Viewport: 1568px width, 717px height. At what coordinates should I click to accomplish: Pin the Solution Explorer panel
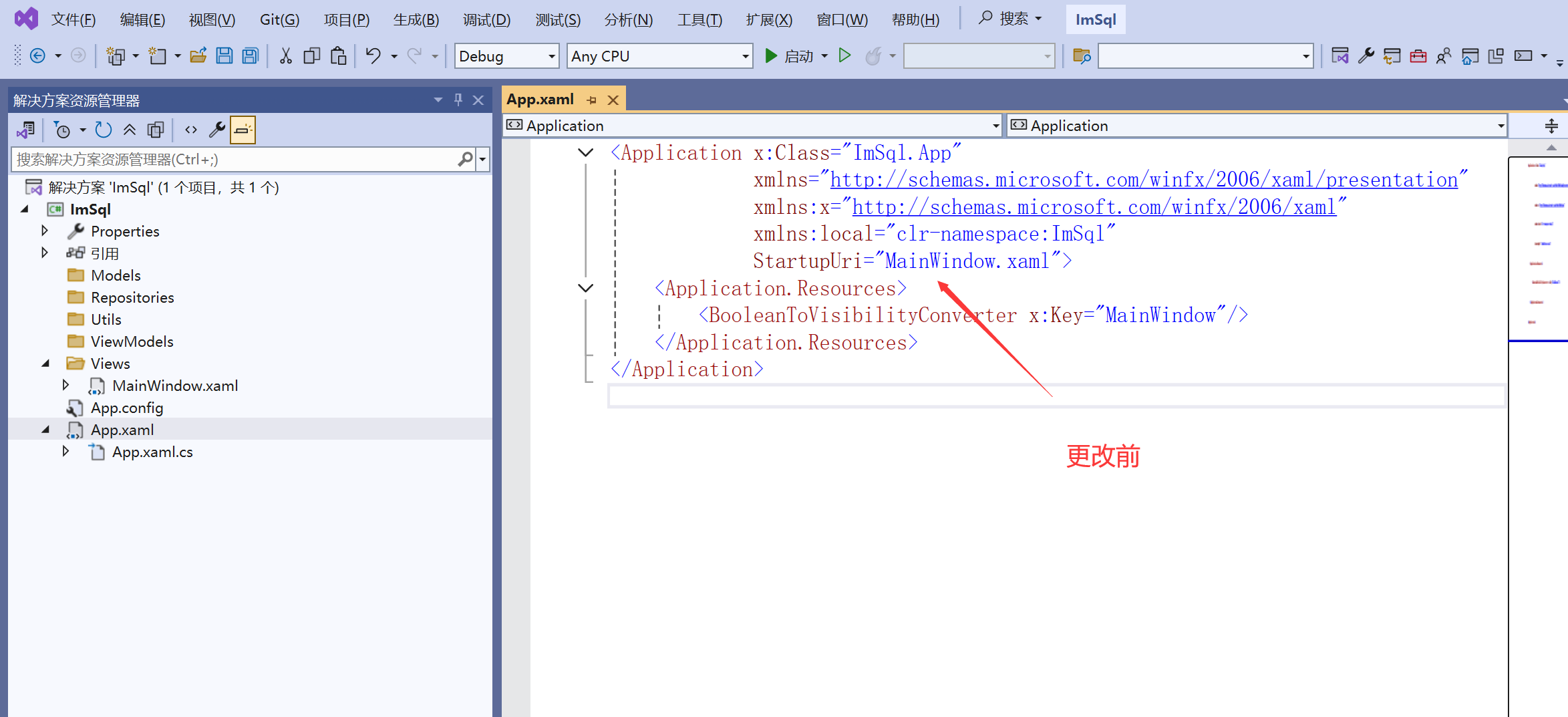coord(458,100)
